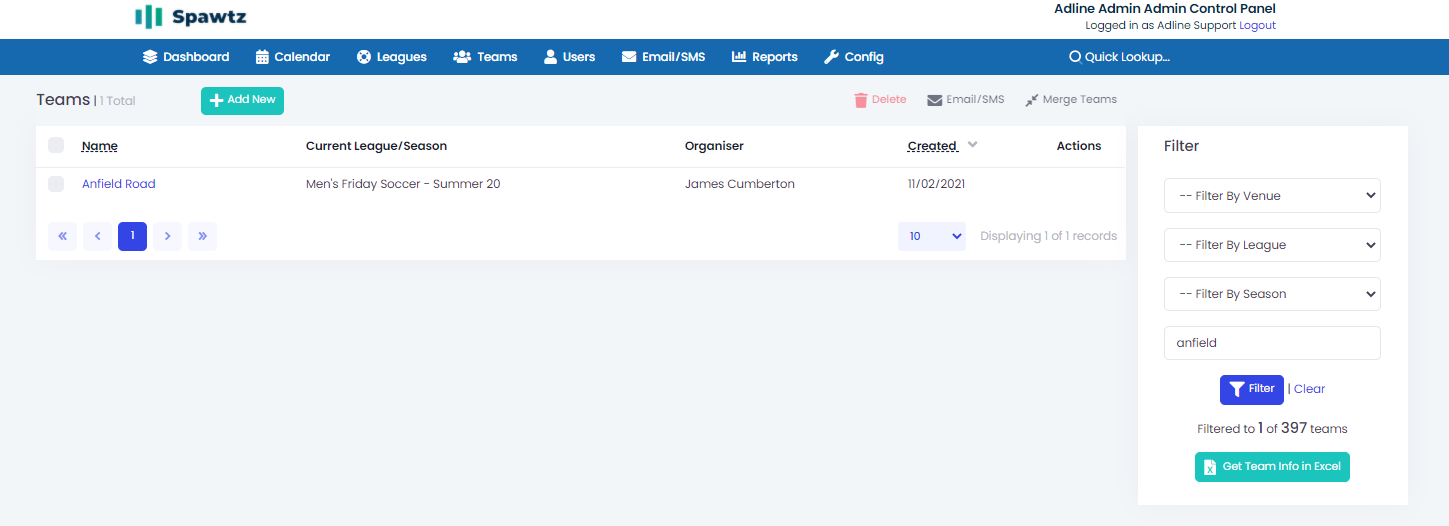Image resolution: width=1449 pixels, height=526 pixels.
Task: Click the James Cumberton organiser cell
Action: (740, 184)
